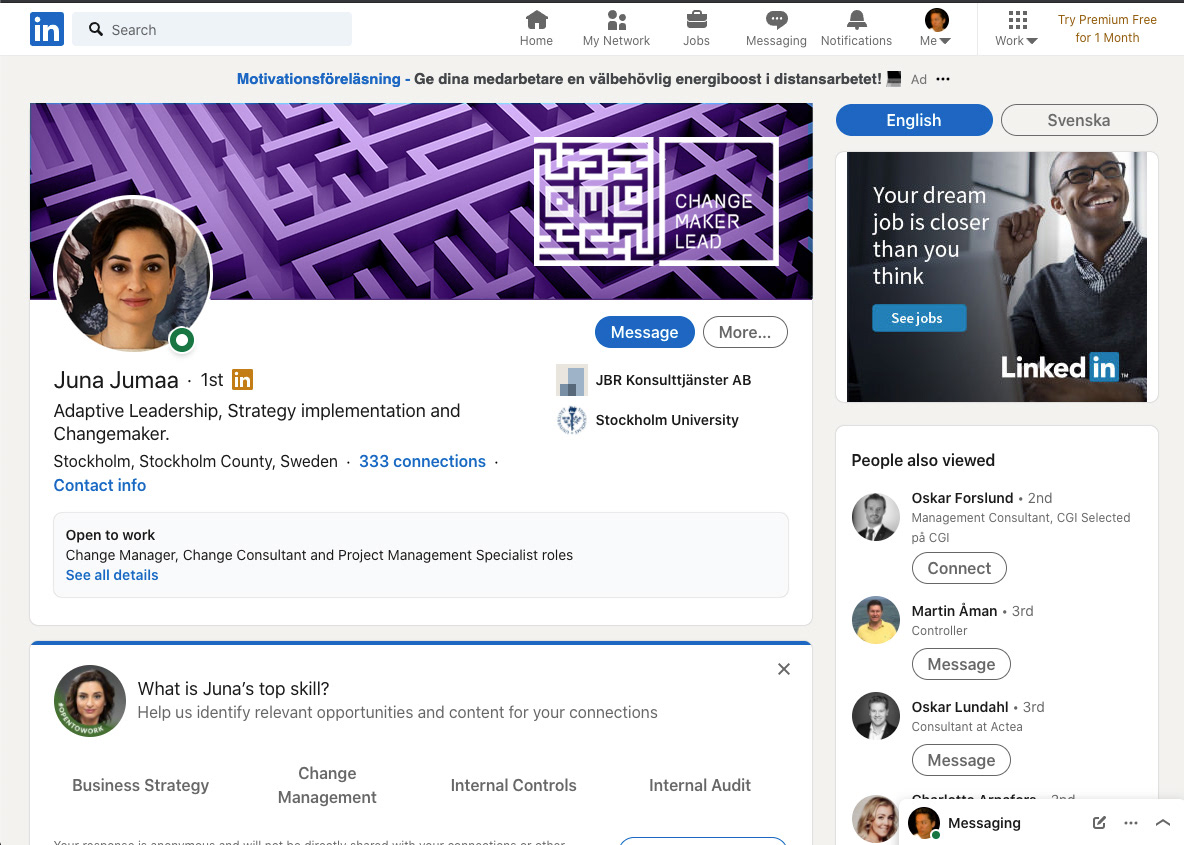The width and height of the screenshot is (1184, 845).
Task: Open the Notifications bell icon
Action: click(856, 29)
